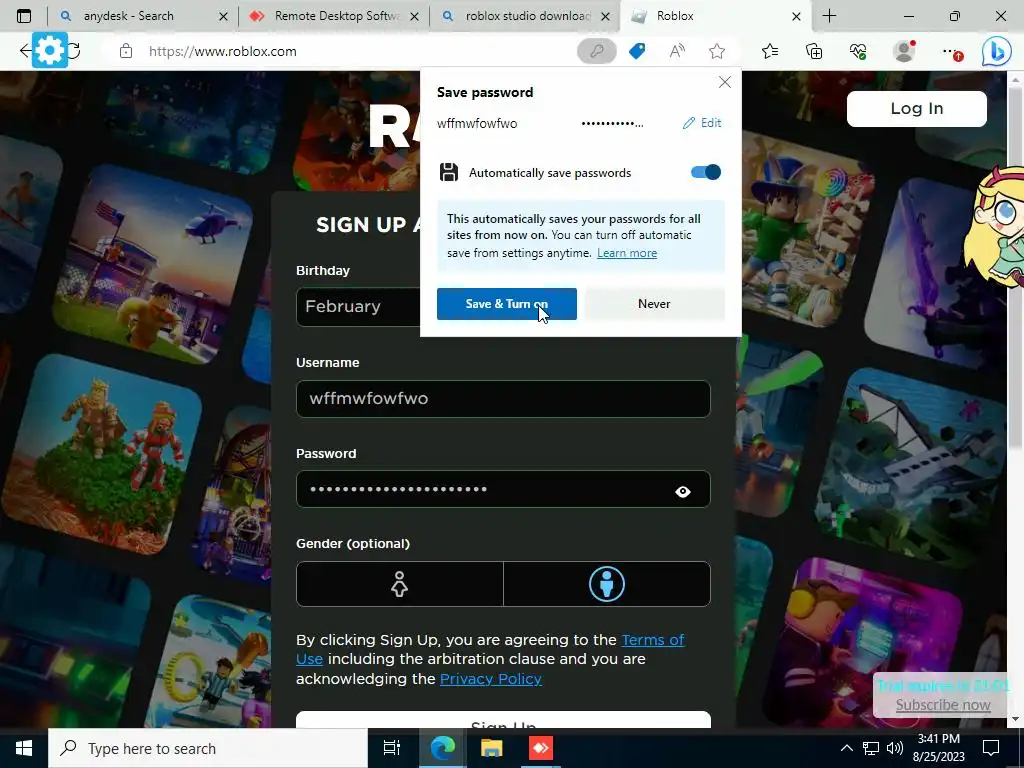This screenshot has height=768, width=1024.
Task: Open notification center icon
Action: click(x=991, y=748)
